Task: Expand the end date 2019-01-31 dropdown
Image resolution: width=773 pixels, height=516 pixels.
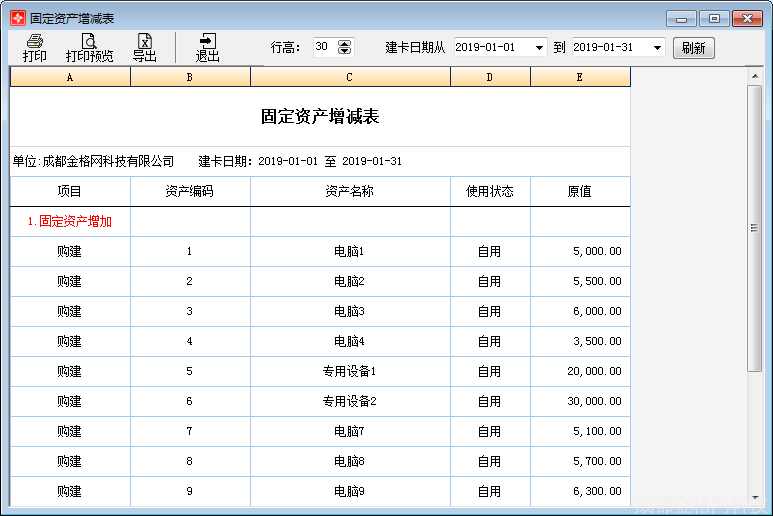Action: (657, 47)
